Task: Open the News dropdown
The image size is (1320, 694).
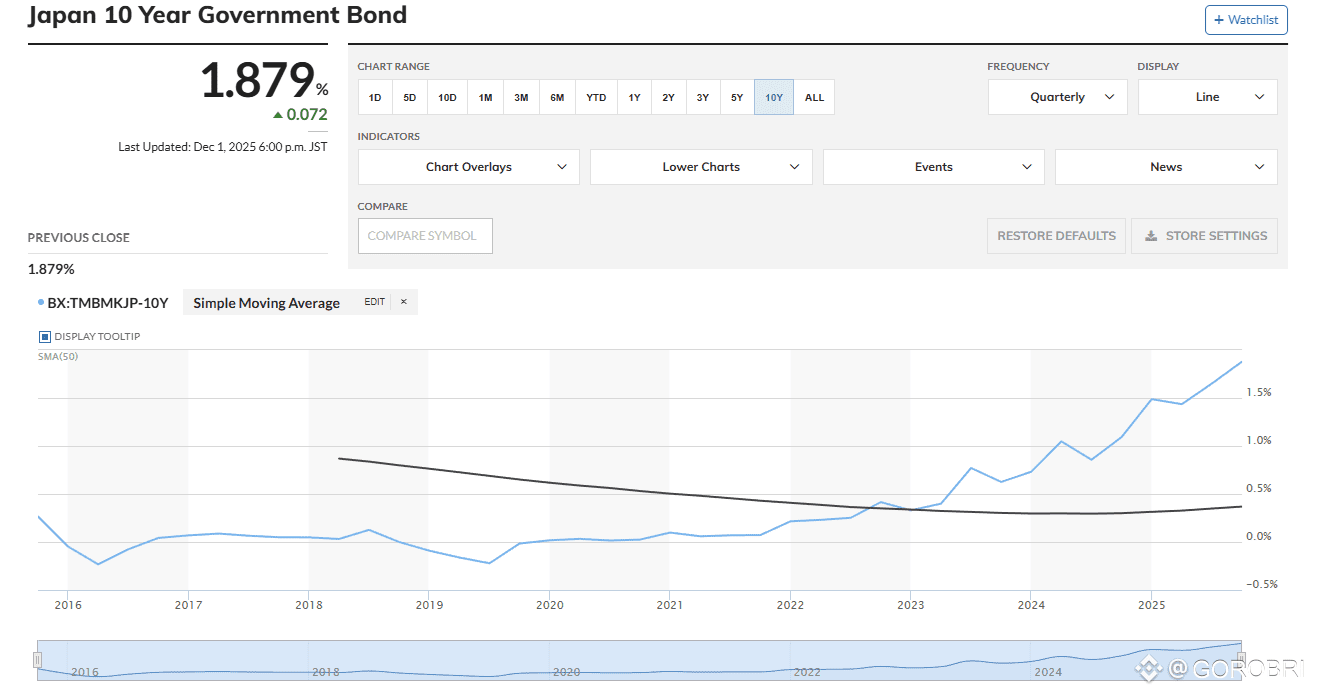Action: [x=1166, y=167]
